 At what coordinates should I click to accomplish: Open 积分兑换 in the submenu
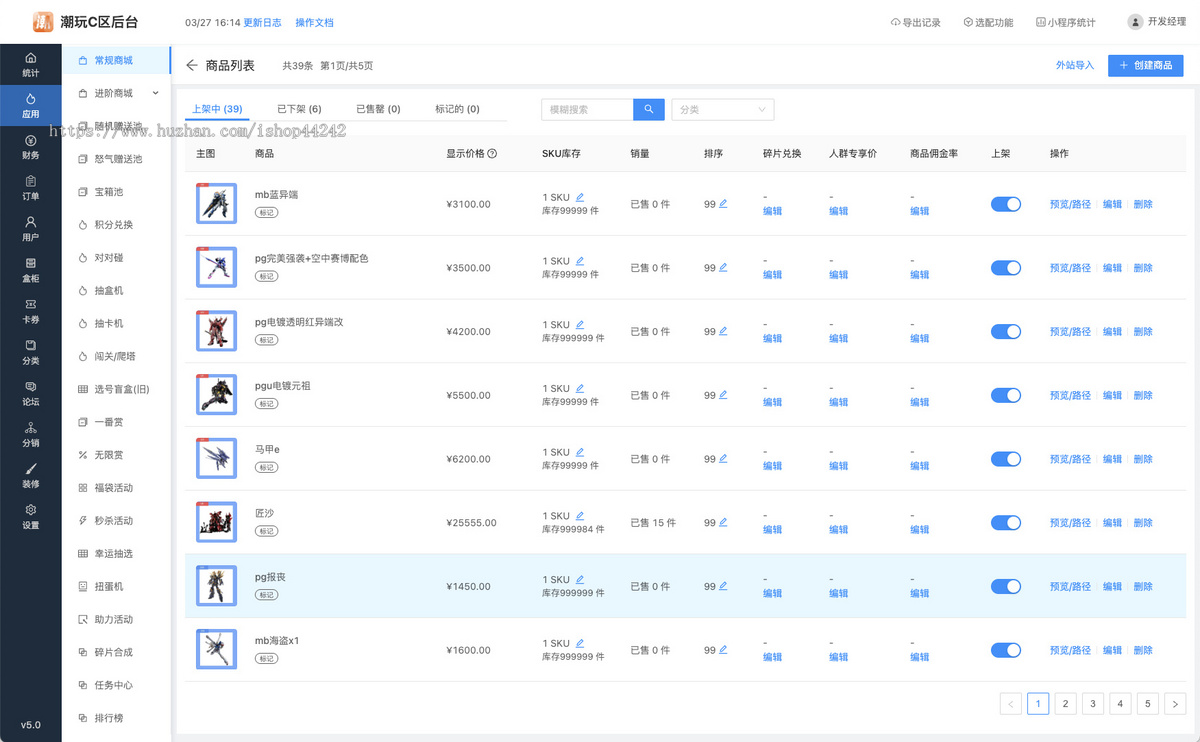[117, 225]
